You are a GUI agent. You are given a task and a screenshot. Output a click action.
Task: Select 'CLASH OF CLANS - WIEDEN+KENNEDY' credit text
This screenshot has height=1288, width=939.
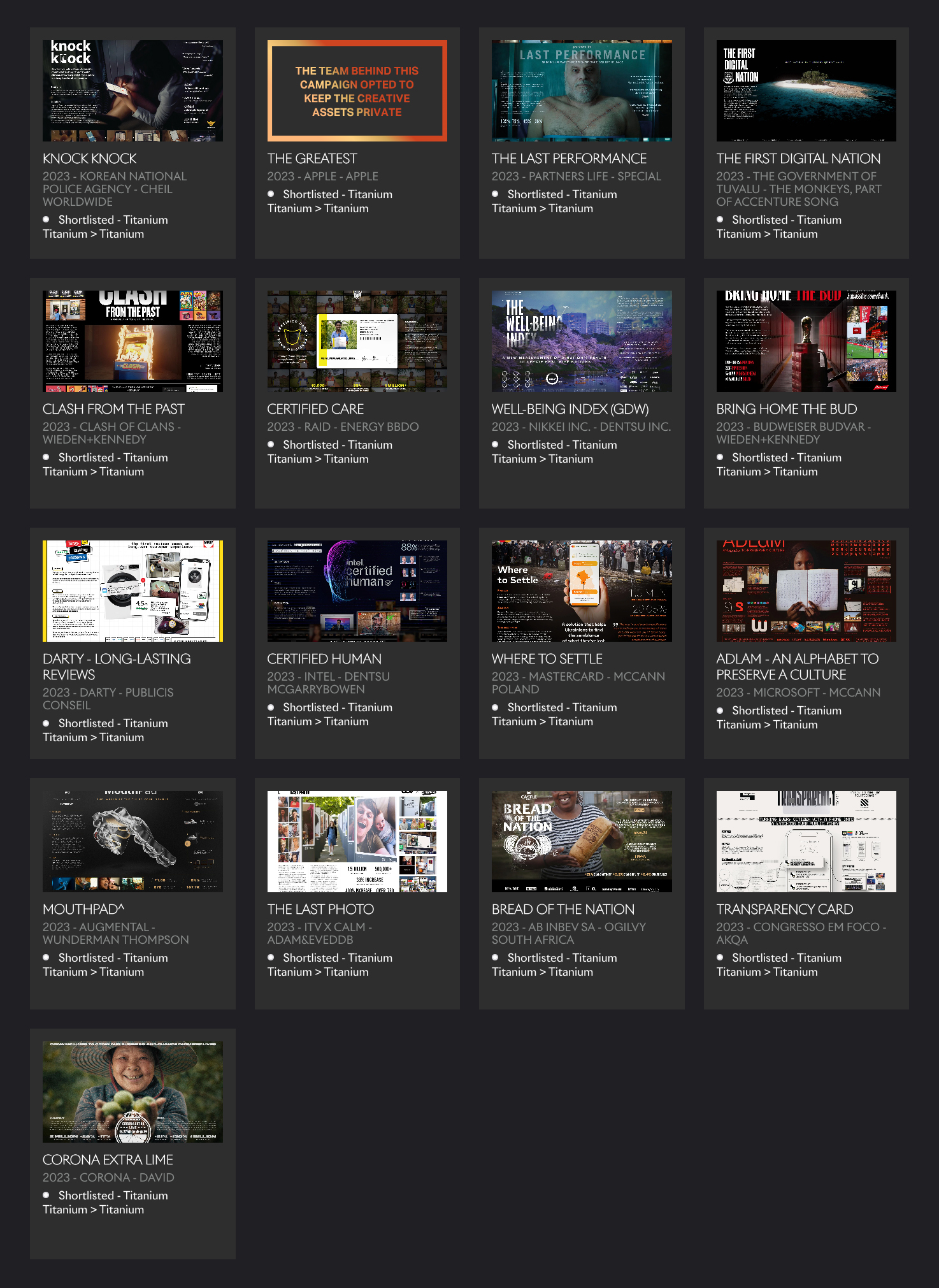111,433
